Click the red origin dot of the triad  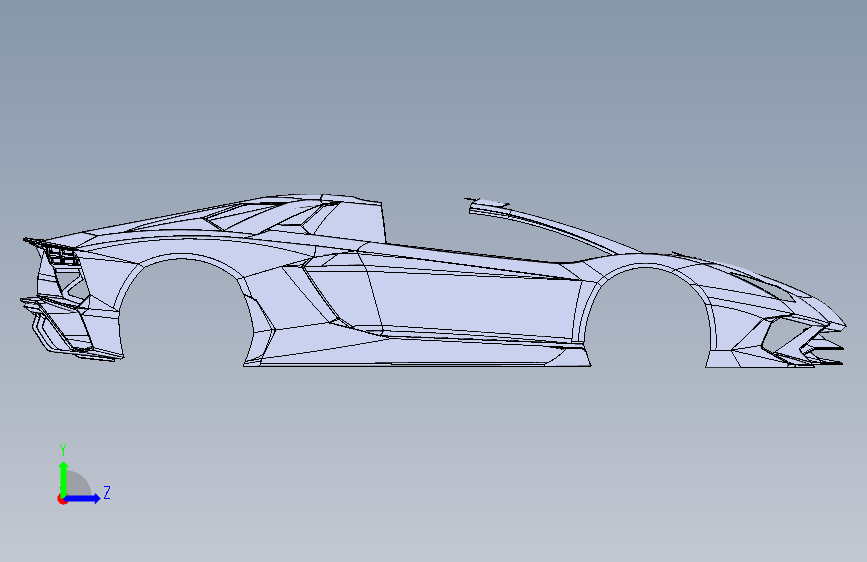61,499
